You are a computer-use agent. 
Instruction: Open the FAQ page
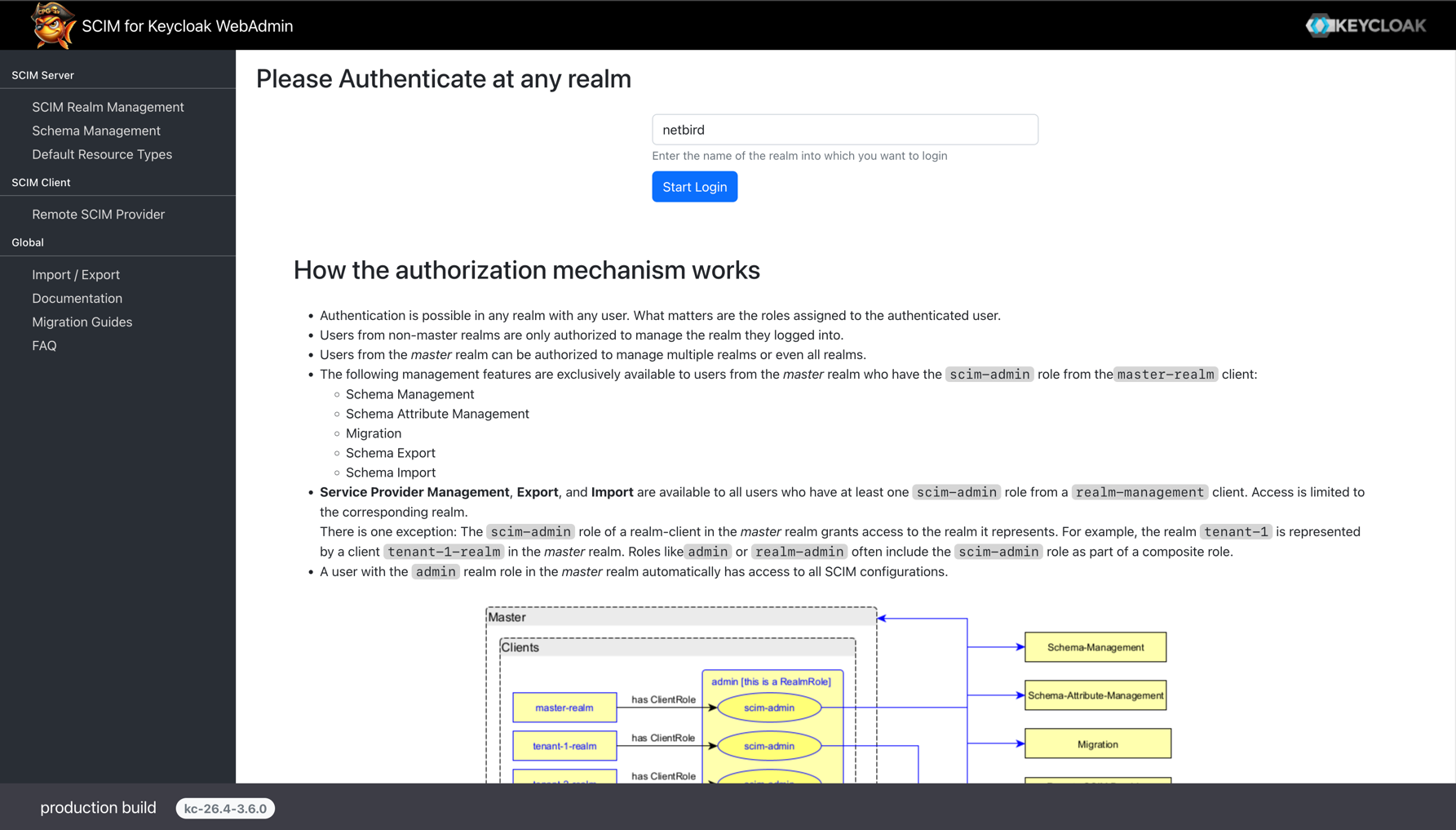click(44, 345)
